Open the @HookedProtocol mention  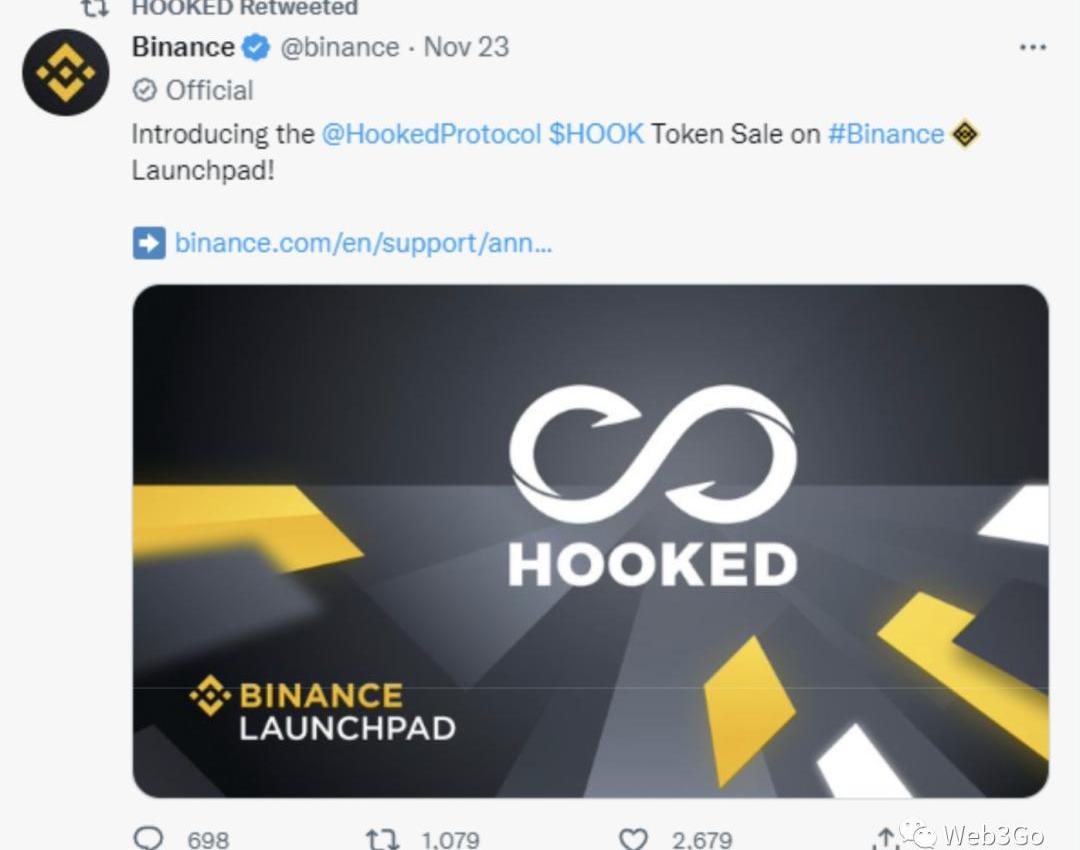[431, 134]
